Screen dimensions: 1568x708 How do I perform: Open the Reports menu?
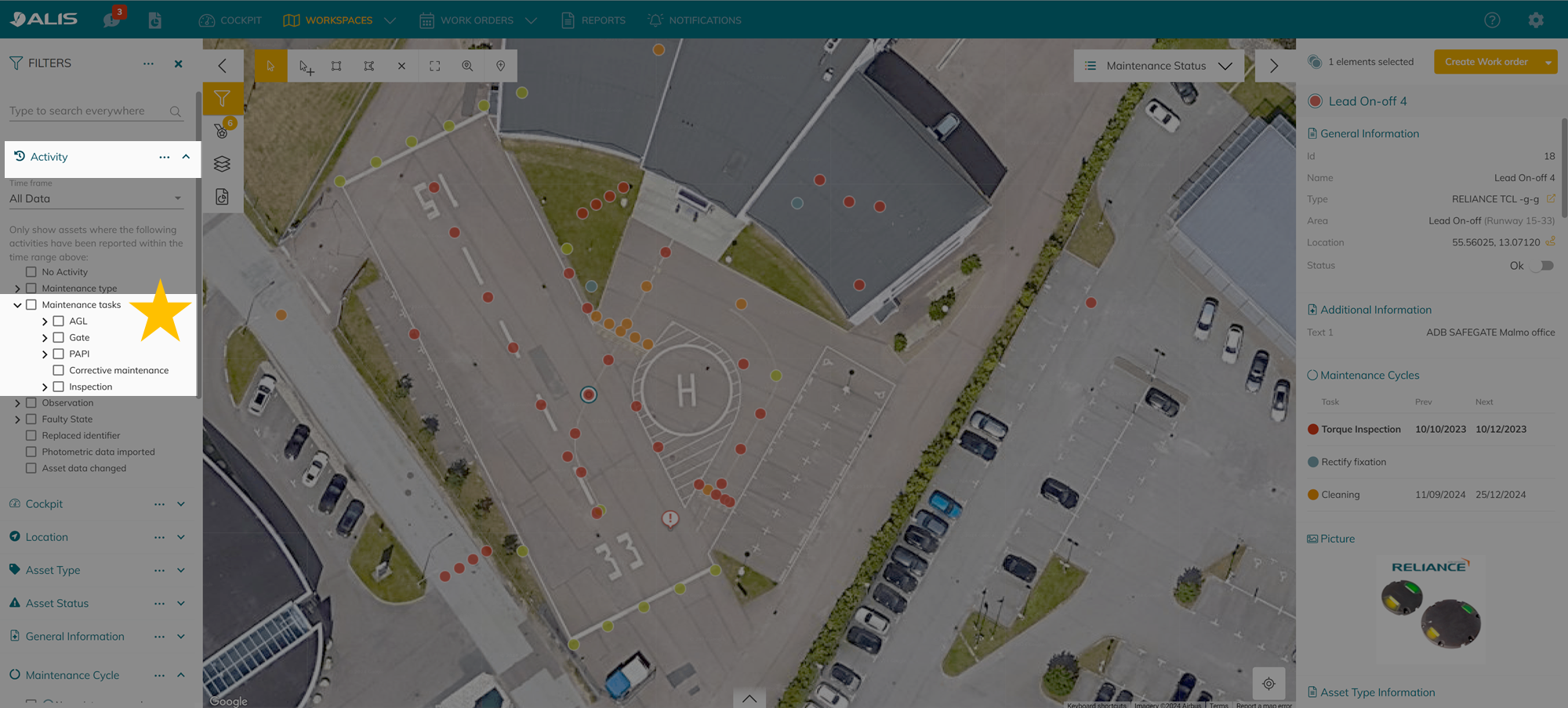click(593, 20)
